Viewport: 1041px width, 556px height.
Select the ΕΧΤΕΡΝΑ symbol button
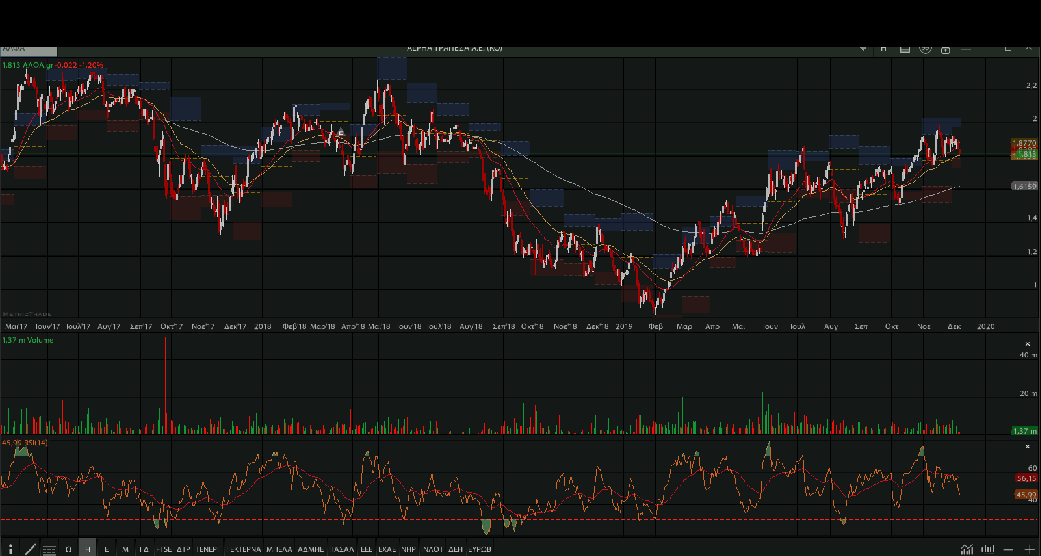tap(243, 549)
